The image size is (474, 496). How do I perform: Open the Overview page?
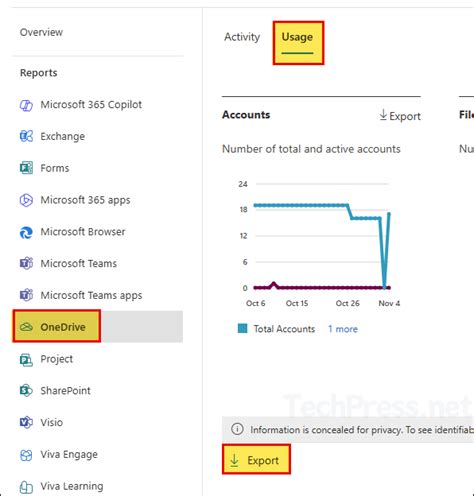(41, 32)
